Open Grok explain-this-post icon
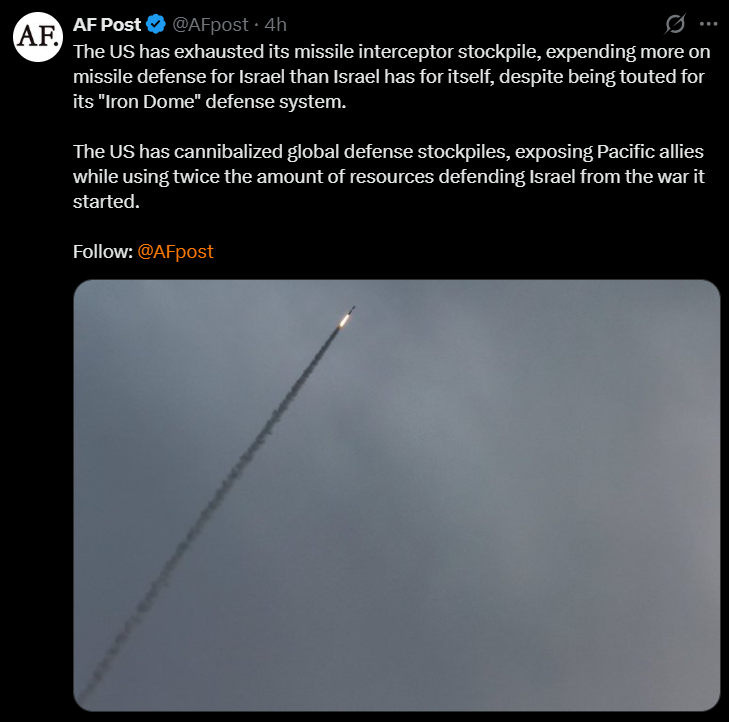The width and height of the screenshot is (729, 722). click(675, 24)
